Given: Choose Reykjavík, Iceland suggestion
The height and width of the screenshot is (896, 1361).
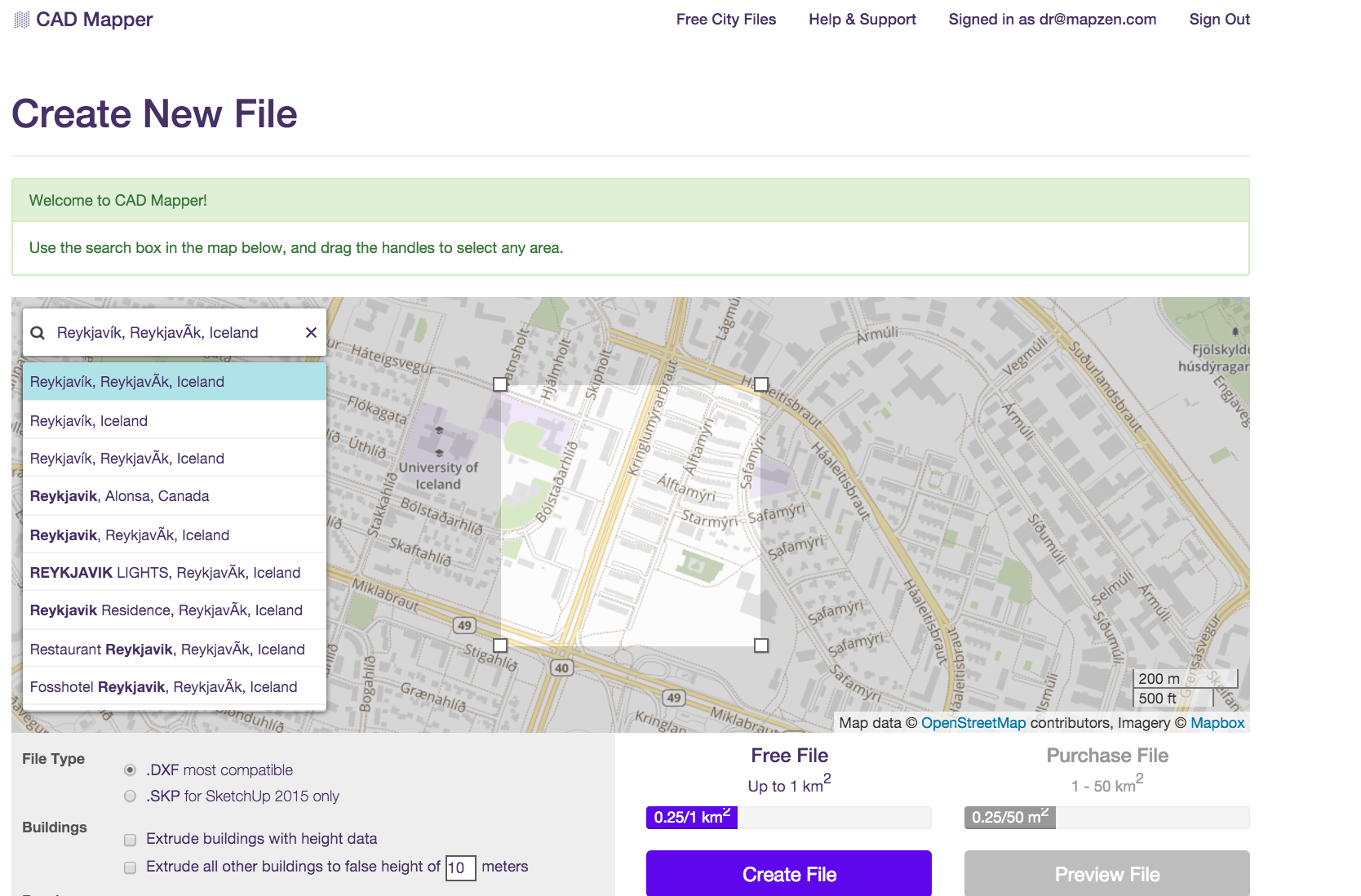Looking at the screenshot, I should click(175, 421).
